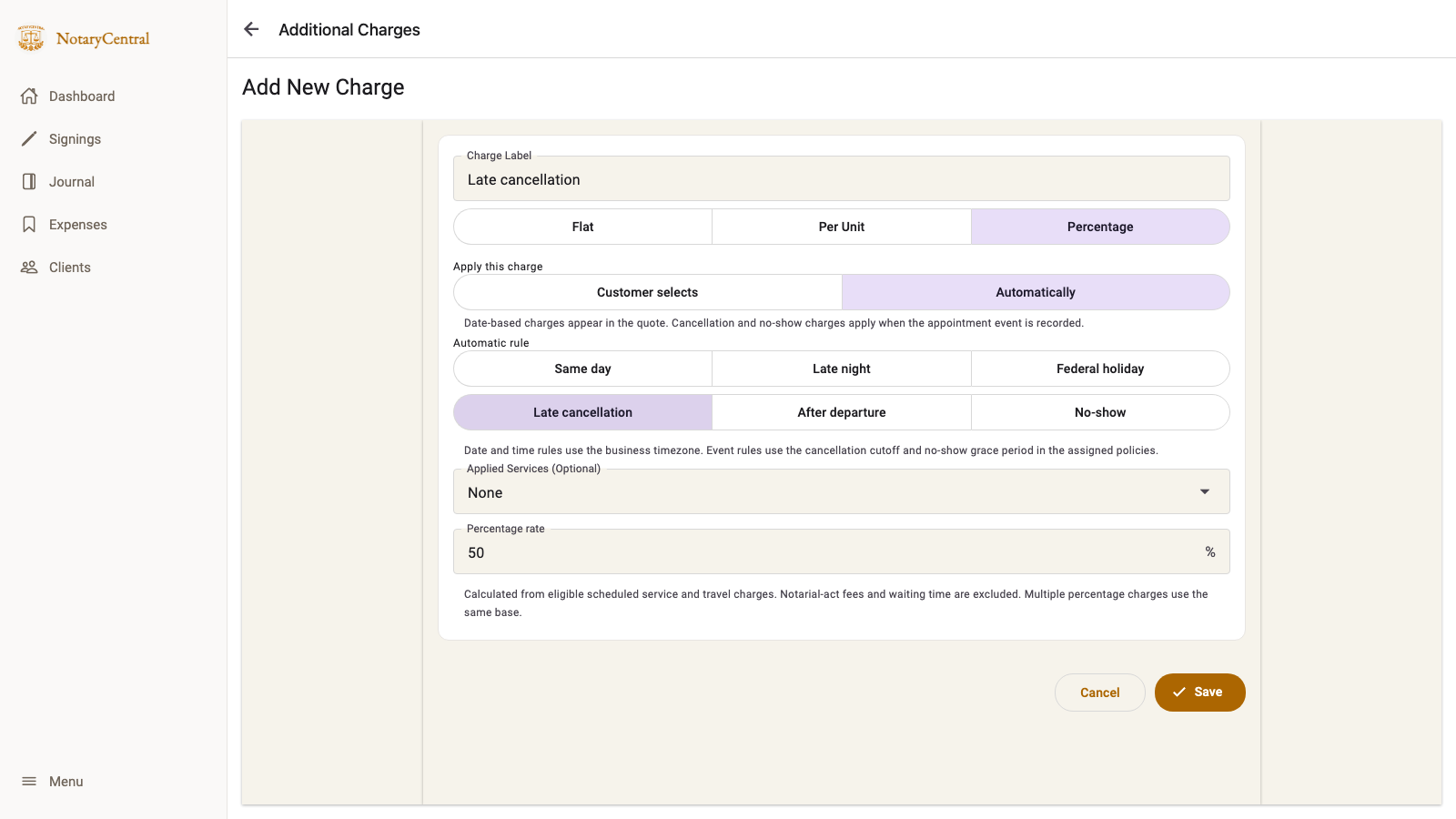Click the back arrow icon
This screenshot has height=819, width=1456.
pyautogui.click(x=251, y=29)
